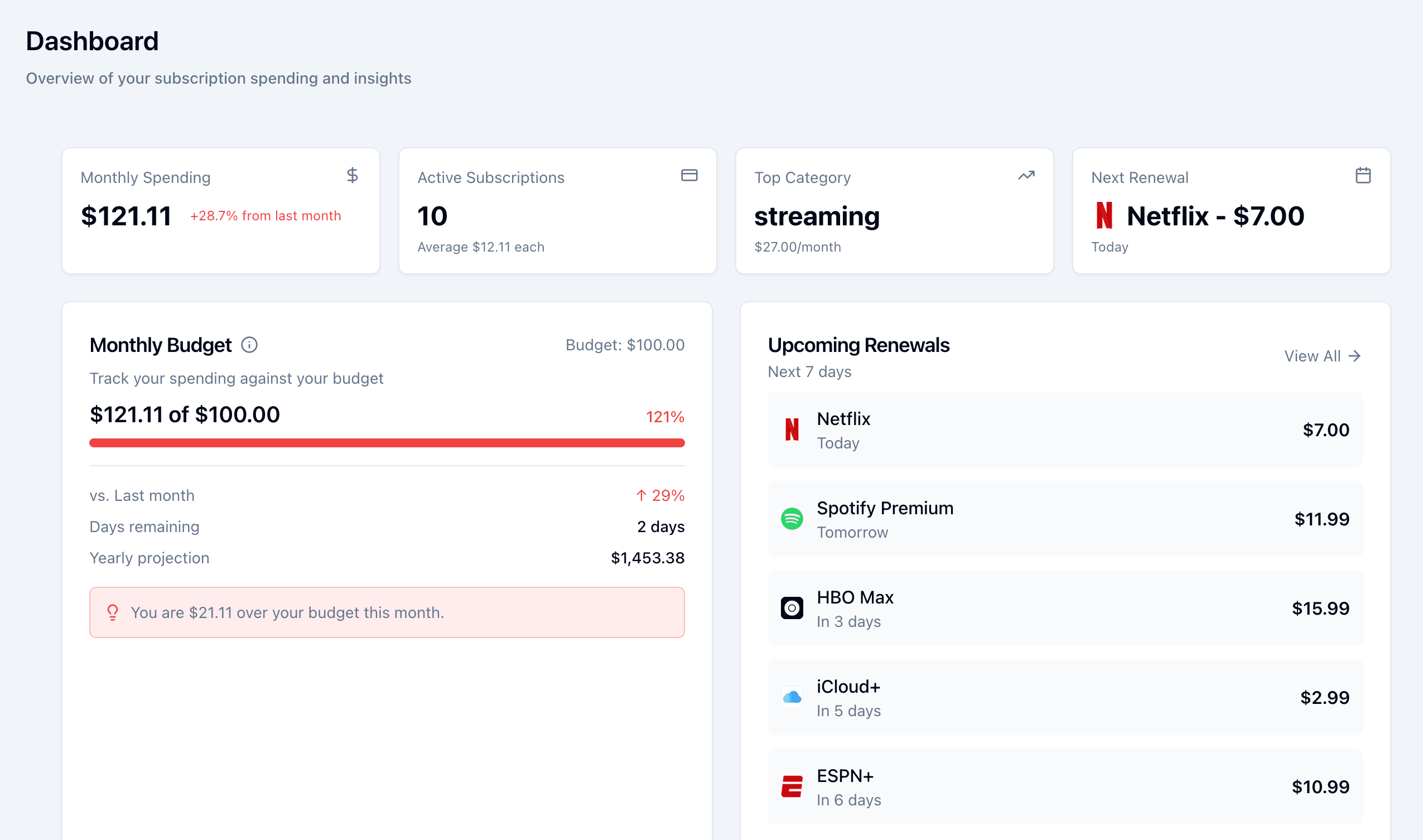
Task: Click the over-budget alert message
Action: (287, 612)
